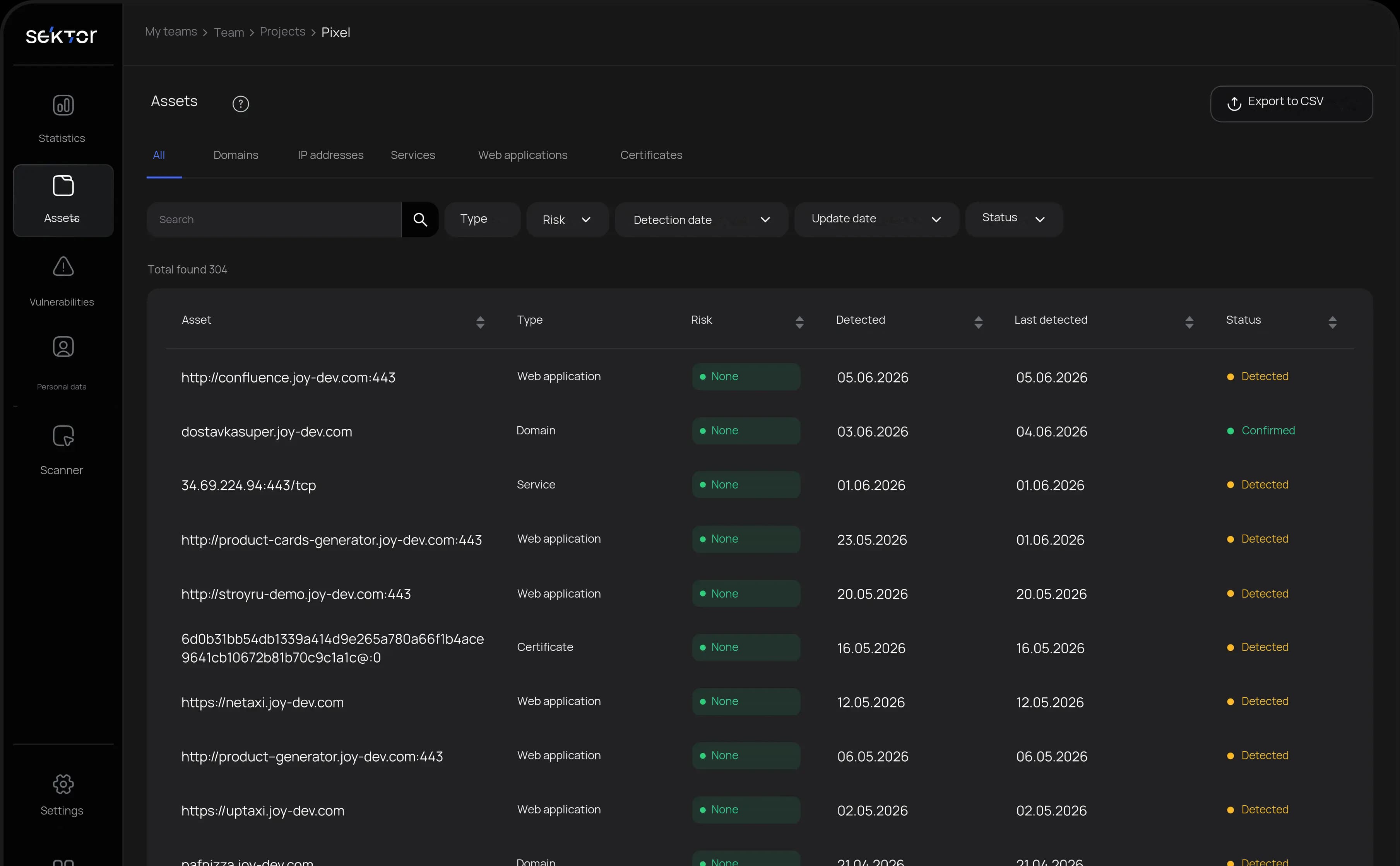Click the Certificate type cell

545,647
